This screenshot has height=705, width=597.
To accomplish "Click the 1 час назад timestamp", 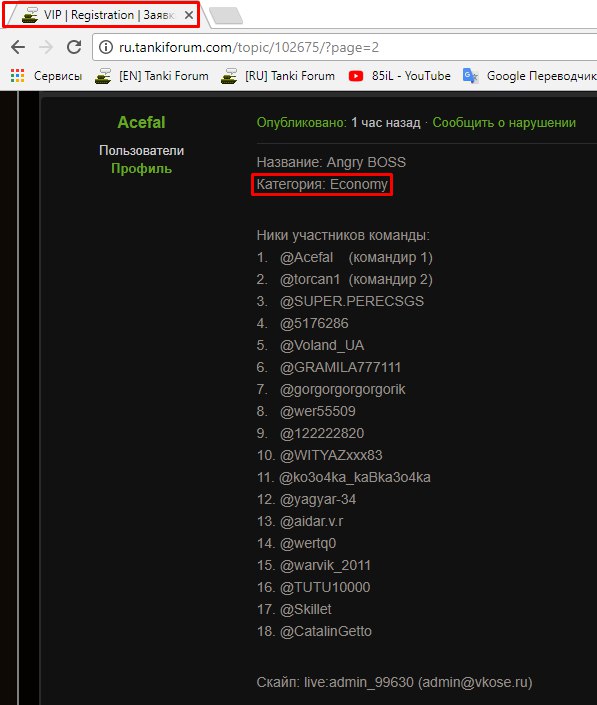I will (x=385, y=123).
